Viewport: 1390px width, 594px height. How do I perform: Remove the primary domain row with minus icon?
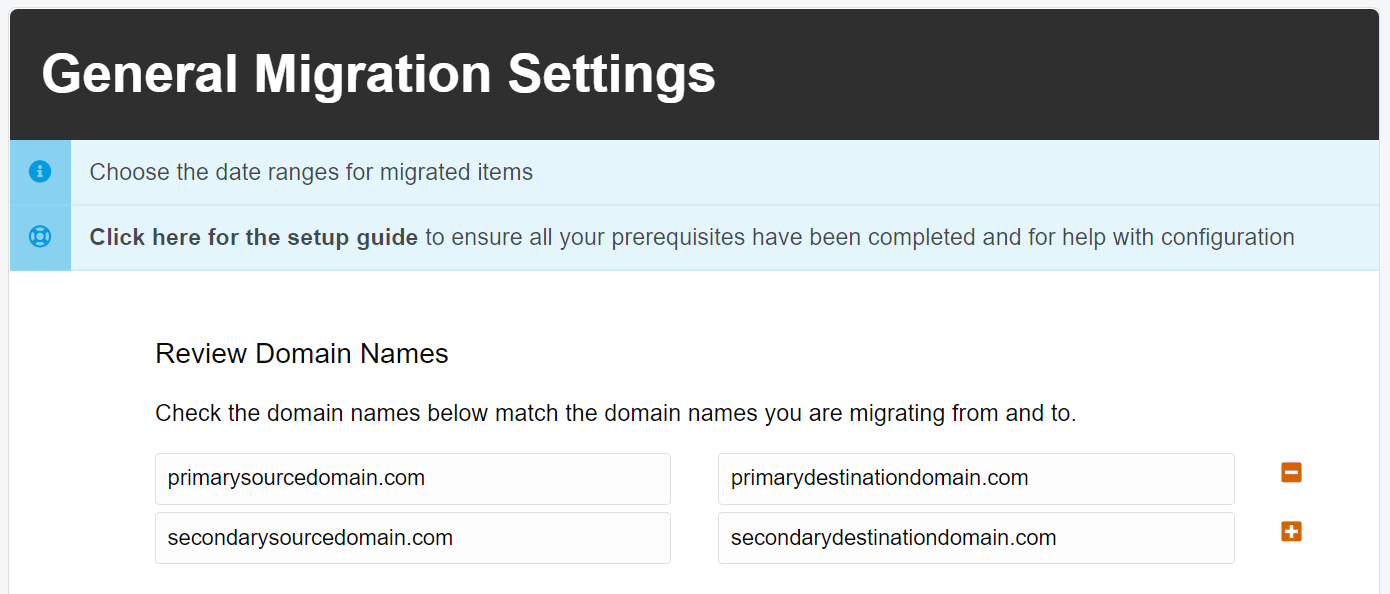point(1291,473)
